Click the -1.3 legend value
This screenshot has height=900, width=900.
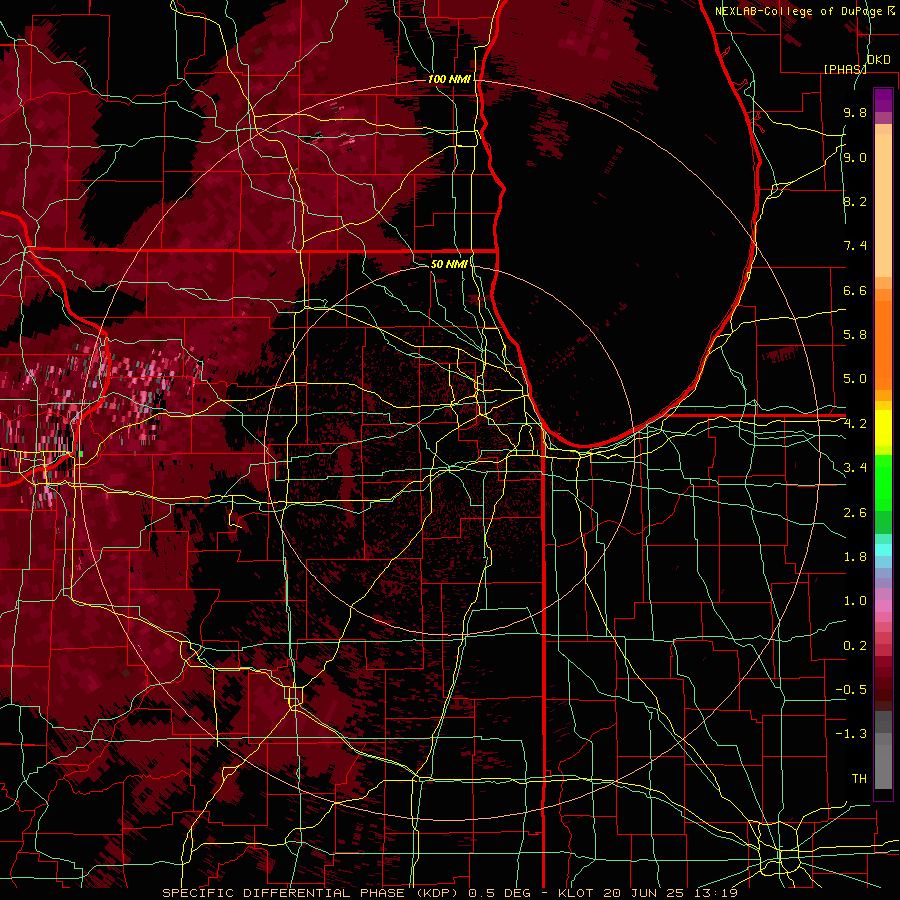(x=851, y=734)
